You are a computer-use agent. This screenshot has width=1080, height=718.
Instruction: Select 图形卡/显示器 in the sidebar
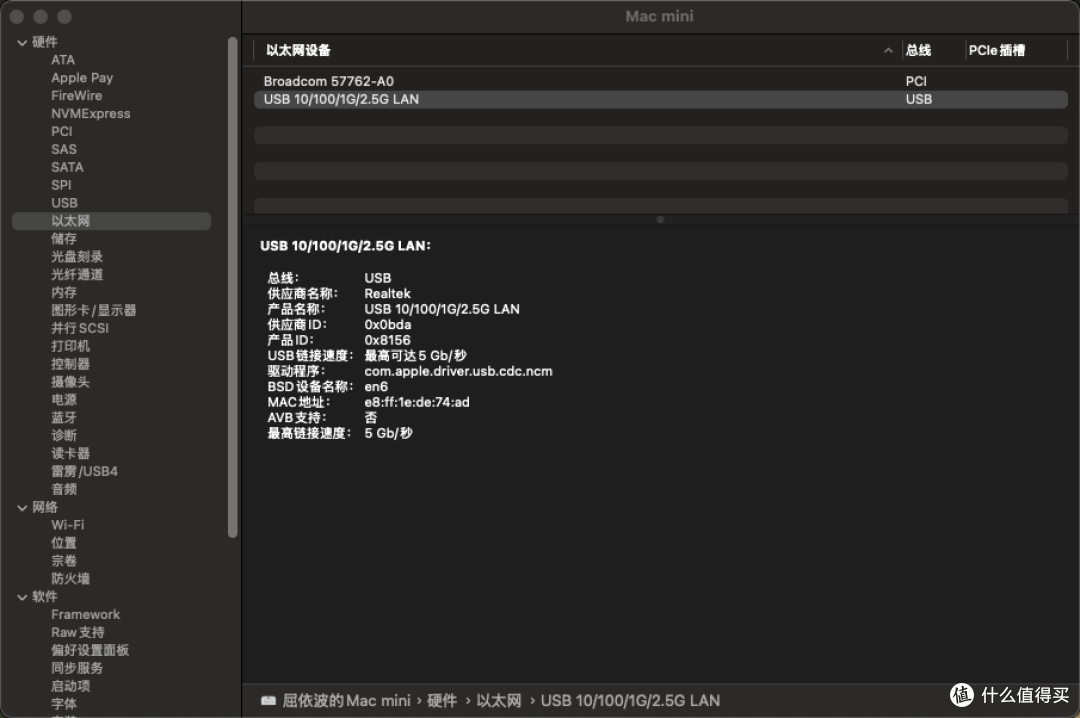pyautogui.click(x=94, y=311)
